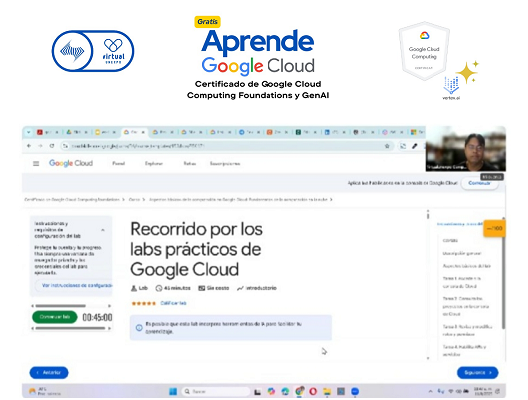
Task: Open the Curso breadcrumb link
Action: [x=134, y=200]
